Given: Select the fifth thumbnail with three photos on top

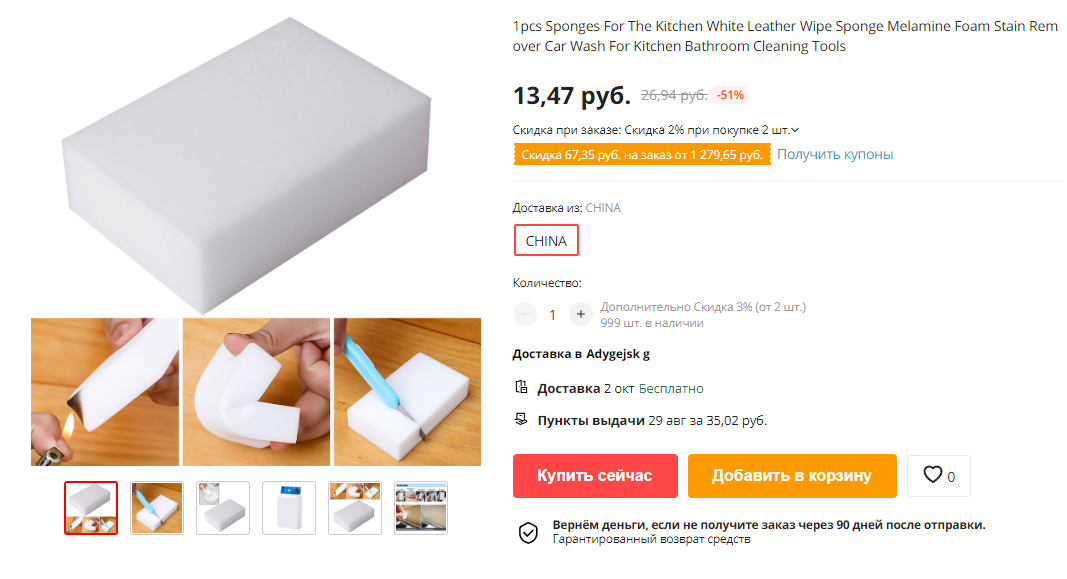Looking at the screenshot, I should coord(355,508).
